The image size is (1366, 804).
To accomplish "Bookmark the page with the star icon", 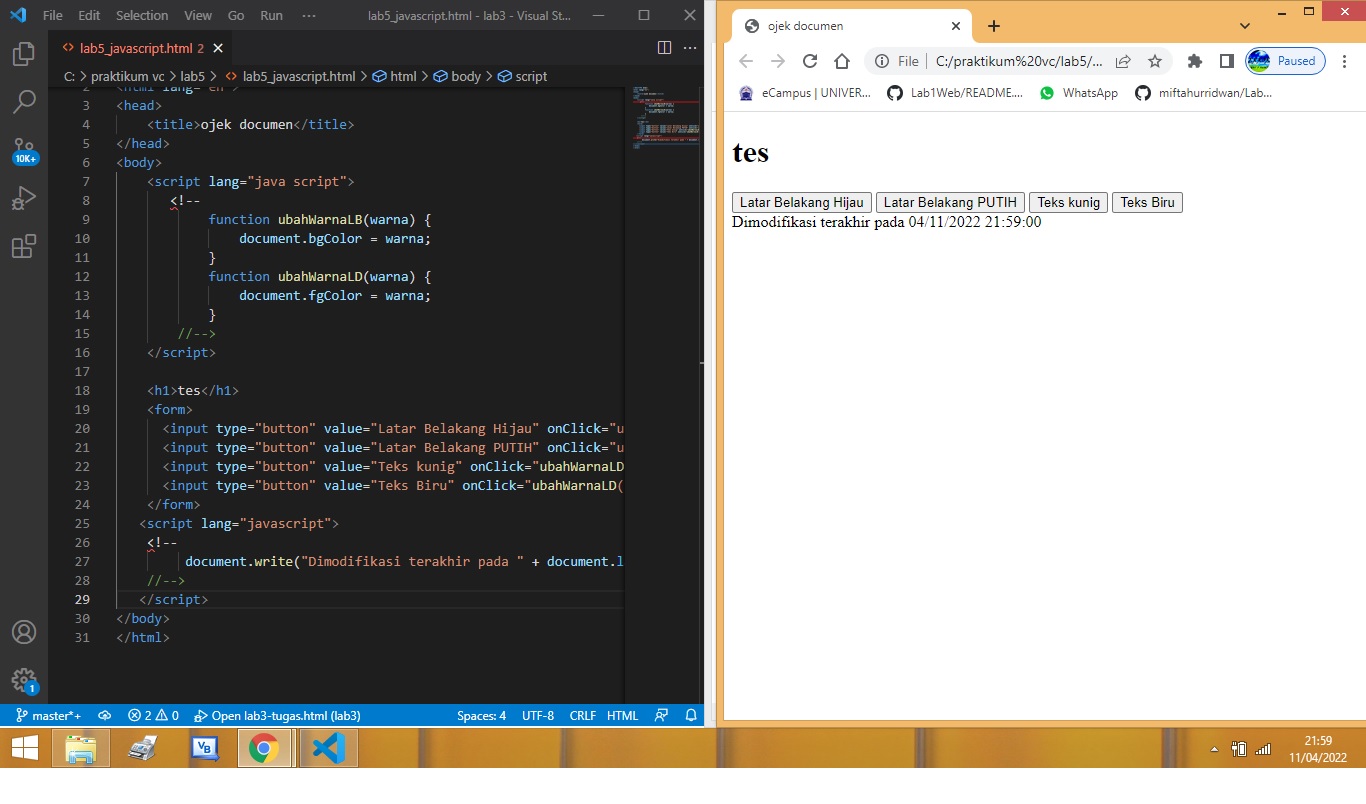I will (x=1155, y=61).
